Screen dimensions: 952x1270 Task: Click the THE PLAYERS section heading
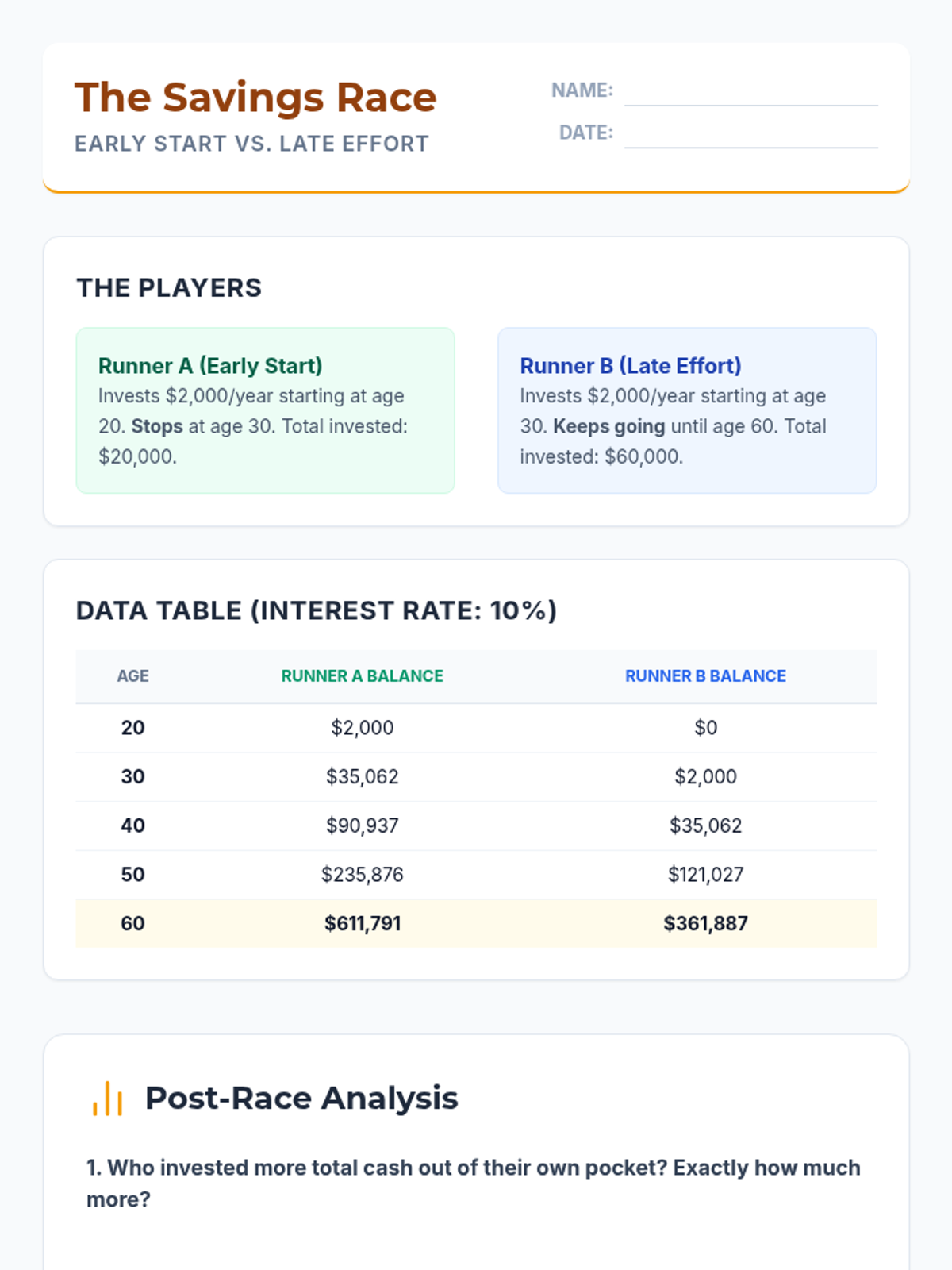click(x=169, y=287)
